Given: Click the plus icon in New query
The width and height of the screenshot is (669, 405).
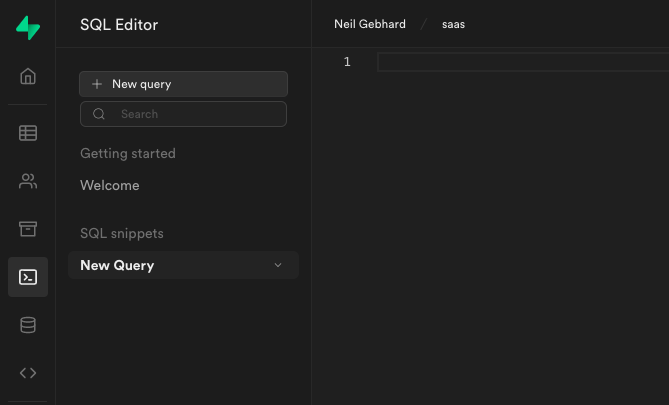Looking at the screenshot, I should pos(97,84).
